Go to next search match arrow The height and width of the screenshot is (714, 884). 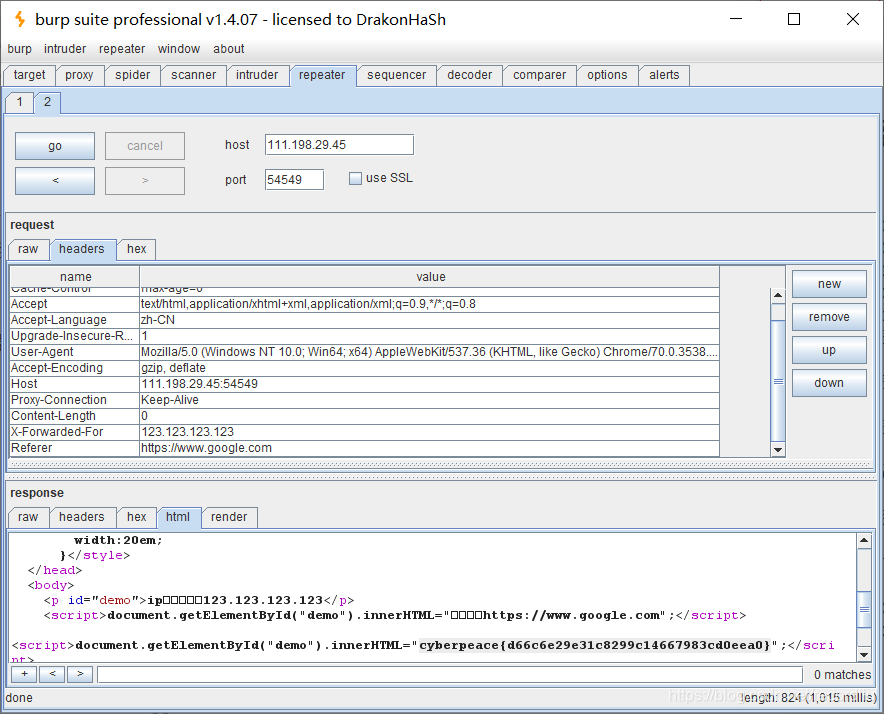pyautogui.click(x=80, y=674)
